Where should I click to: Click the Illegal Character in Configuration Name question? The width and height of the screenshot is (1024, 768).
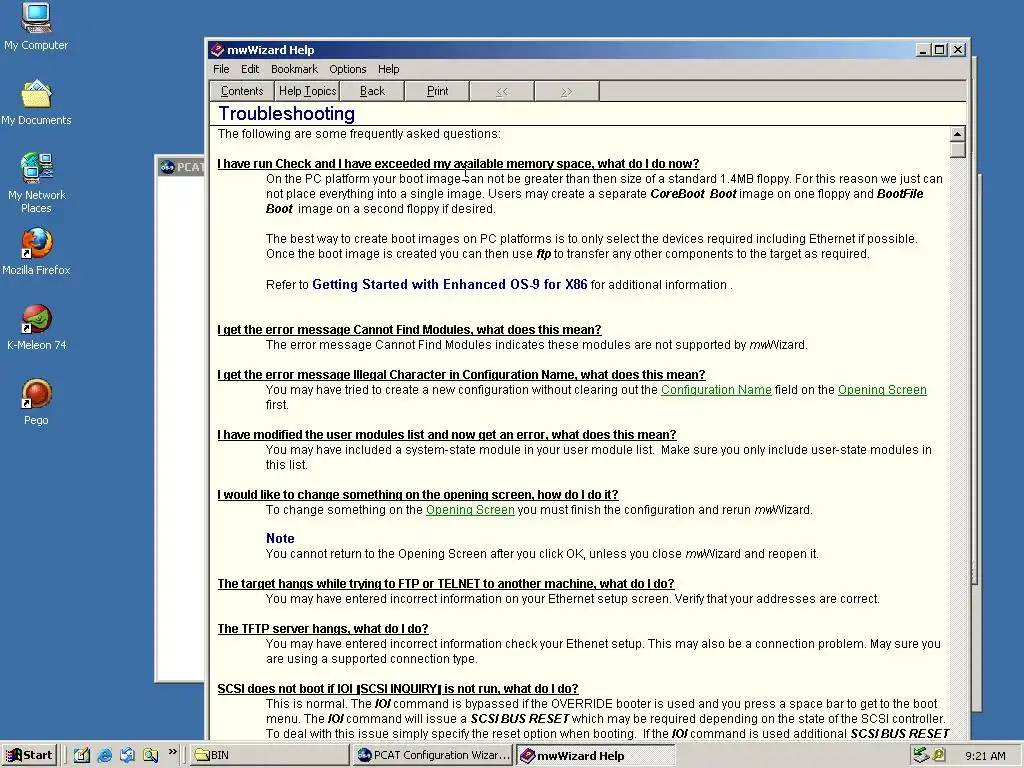pyautogui.click(x=461, y=375)
